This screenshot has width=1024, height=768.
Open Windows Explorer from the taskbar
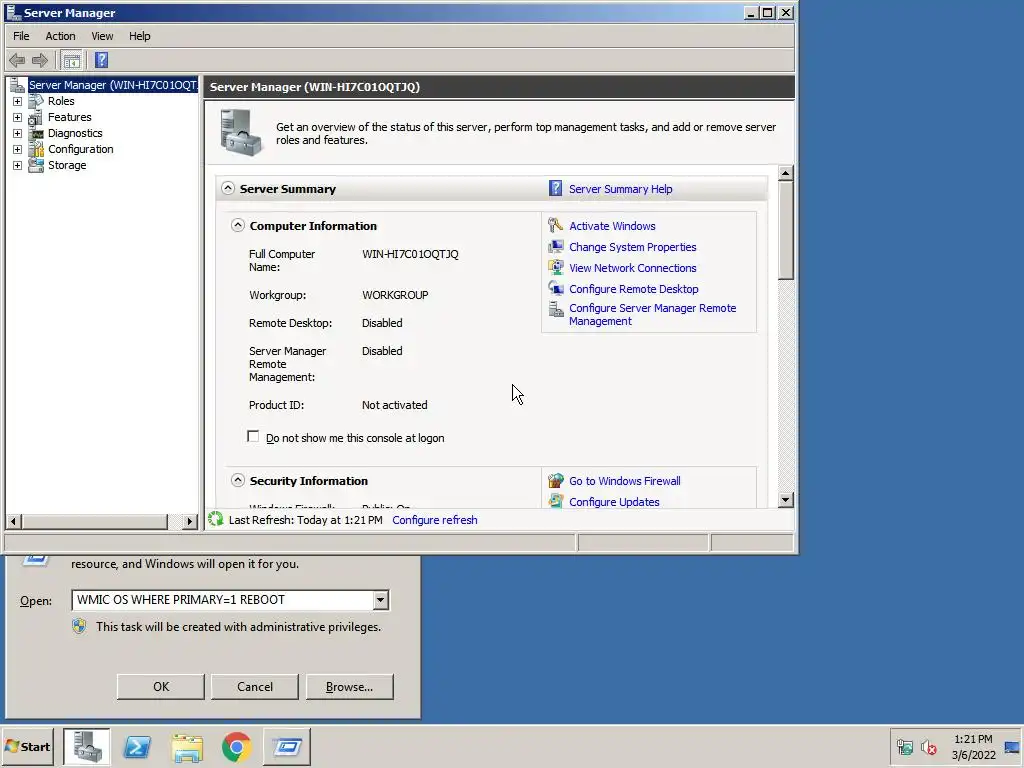(x=187, y=746)
